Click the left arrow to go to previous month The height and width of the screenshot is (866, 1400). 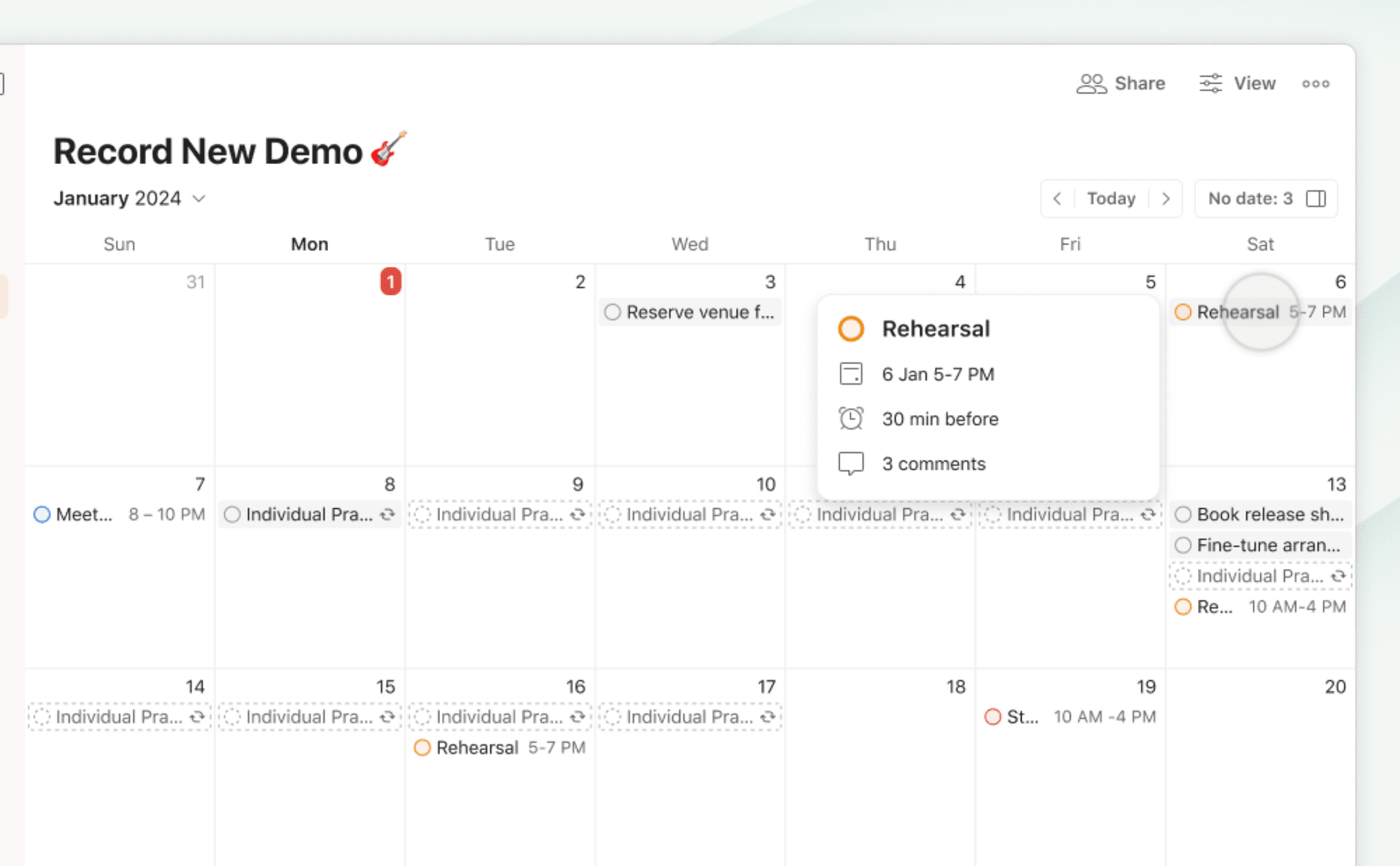coord(1057,198)
